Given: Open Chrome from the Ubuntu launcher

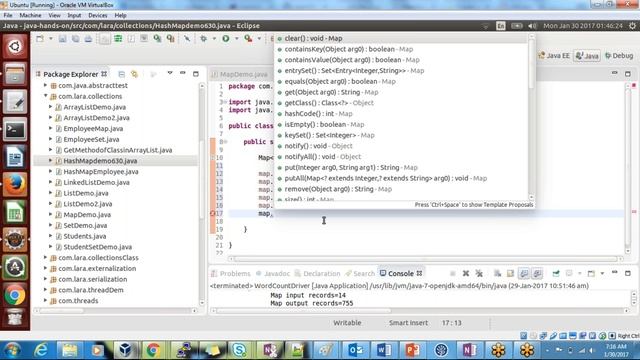Looking at the screenshot, I should click(15, 295).
